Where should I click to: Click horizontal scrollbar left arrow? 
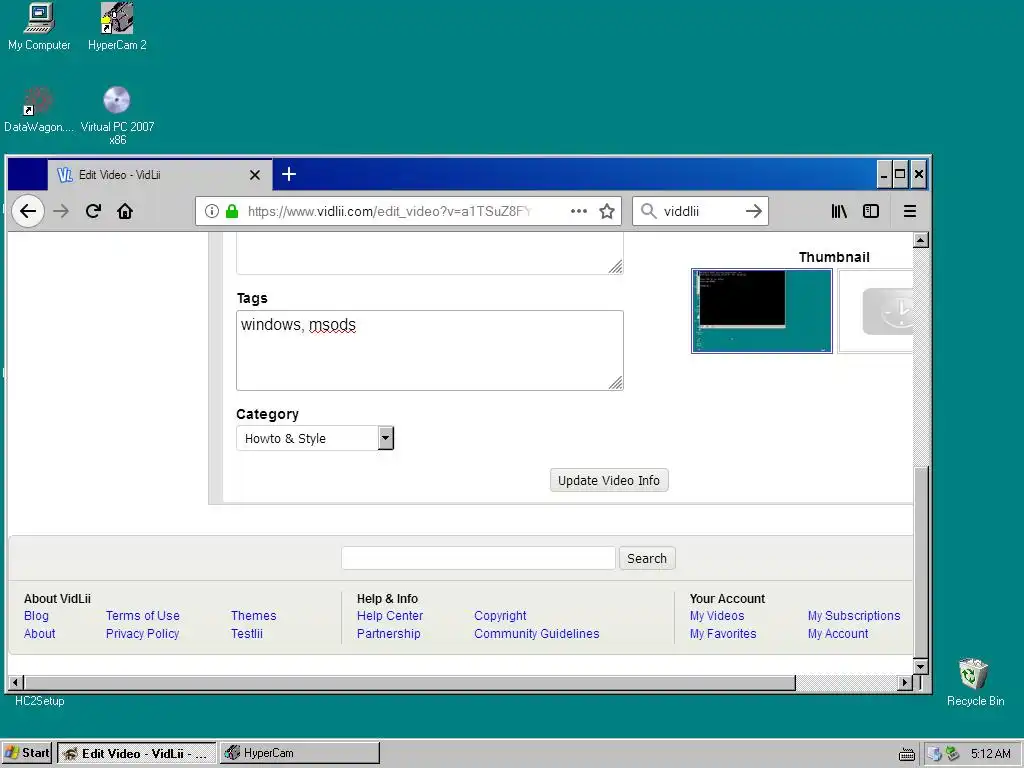click(16, 682)
